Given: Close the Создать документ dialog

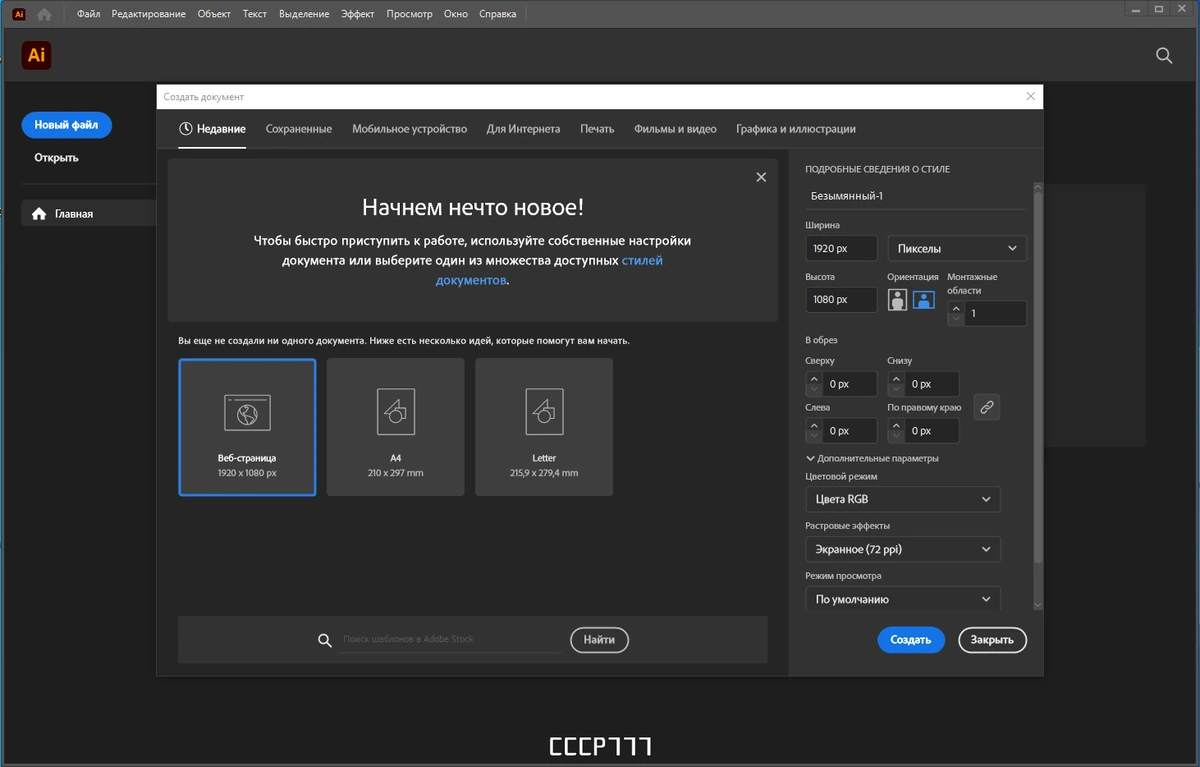Looking at the screenshot, I should click(1031, 97).
